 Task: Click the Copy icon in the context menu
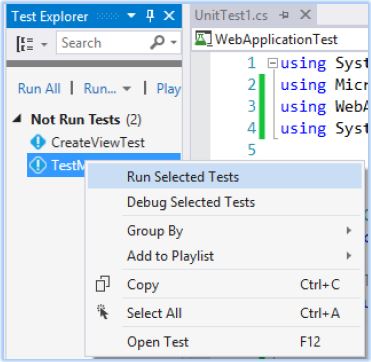click(x=103, y=284)
